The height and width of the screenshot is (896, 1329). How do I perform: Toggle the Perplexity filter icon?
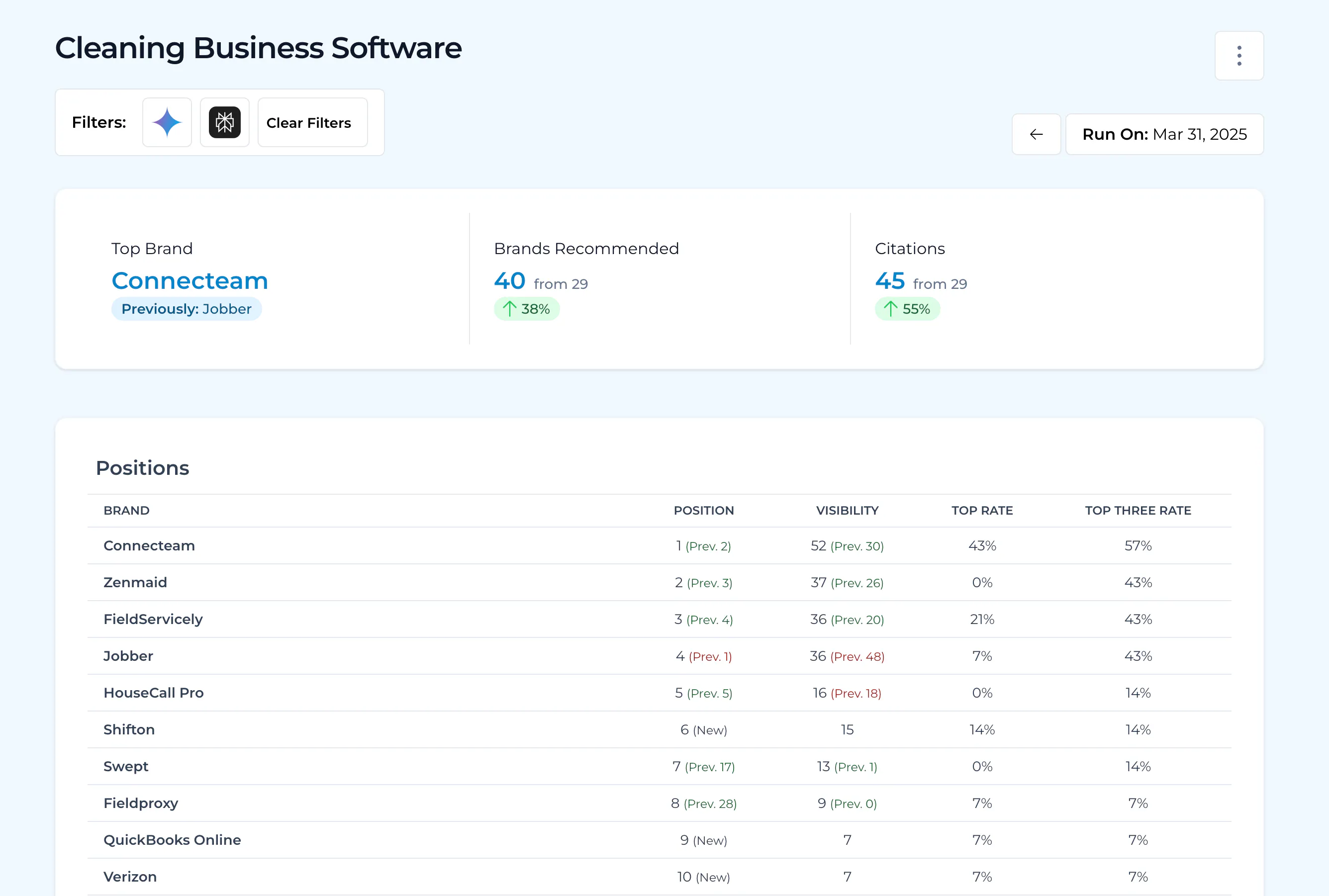pos(225,122)
